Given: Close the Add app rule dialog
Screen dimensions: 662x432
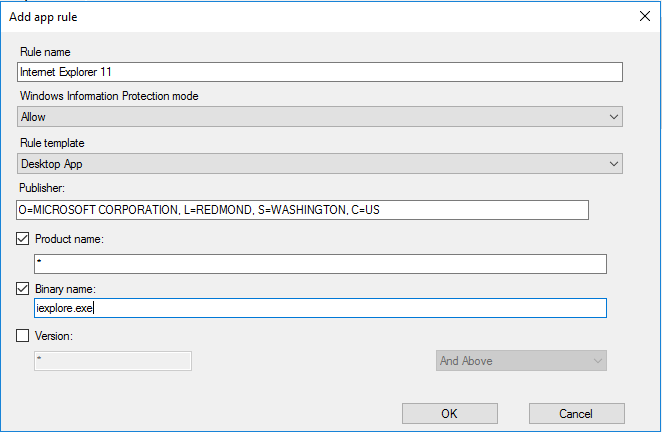Looking at the screenshot, I should pyautogui.click(x=645, y=16).
